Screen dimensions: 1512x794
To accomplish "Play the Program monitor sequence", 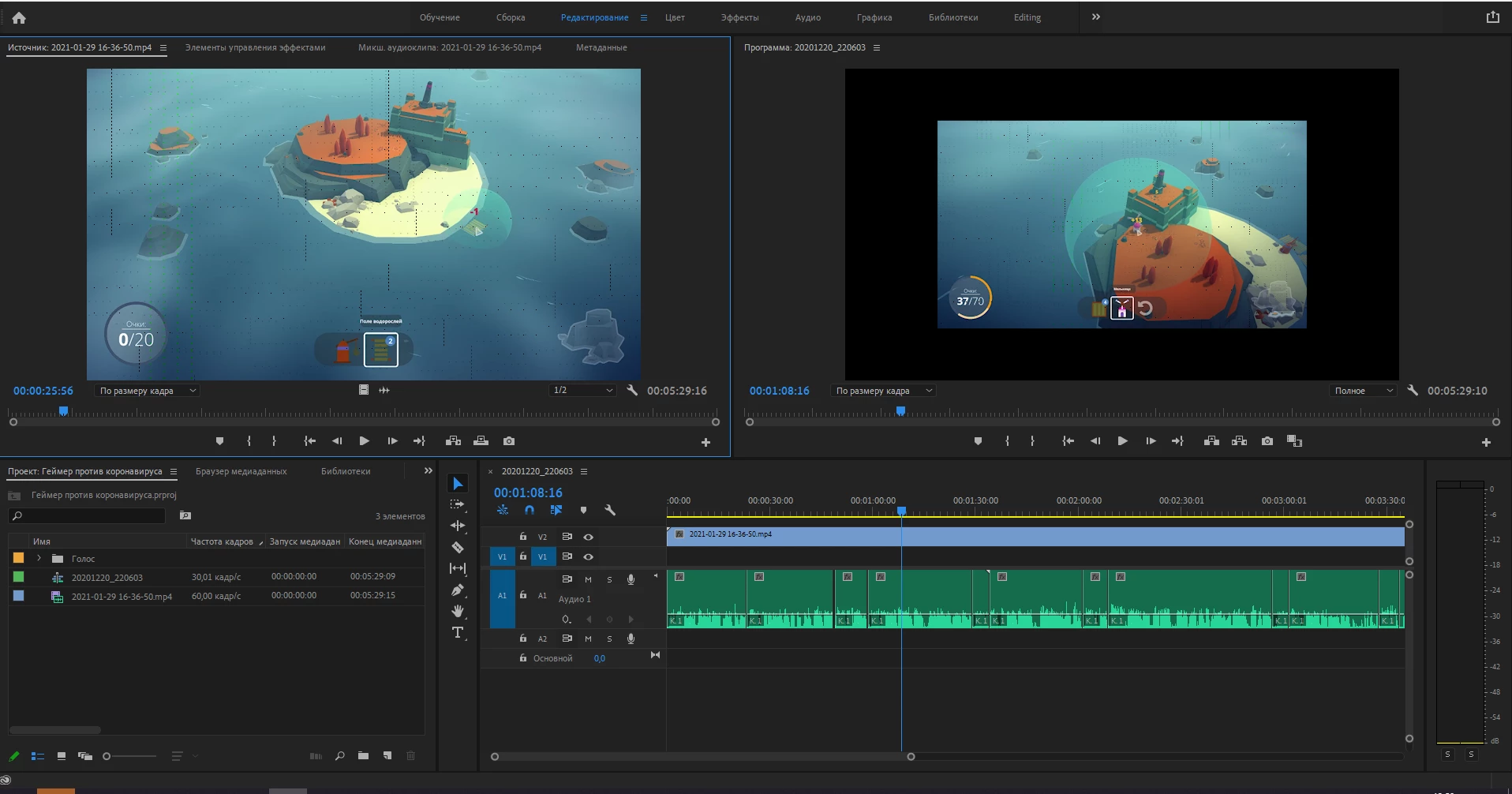I will (x=1122, y=441).
